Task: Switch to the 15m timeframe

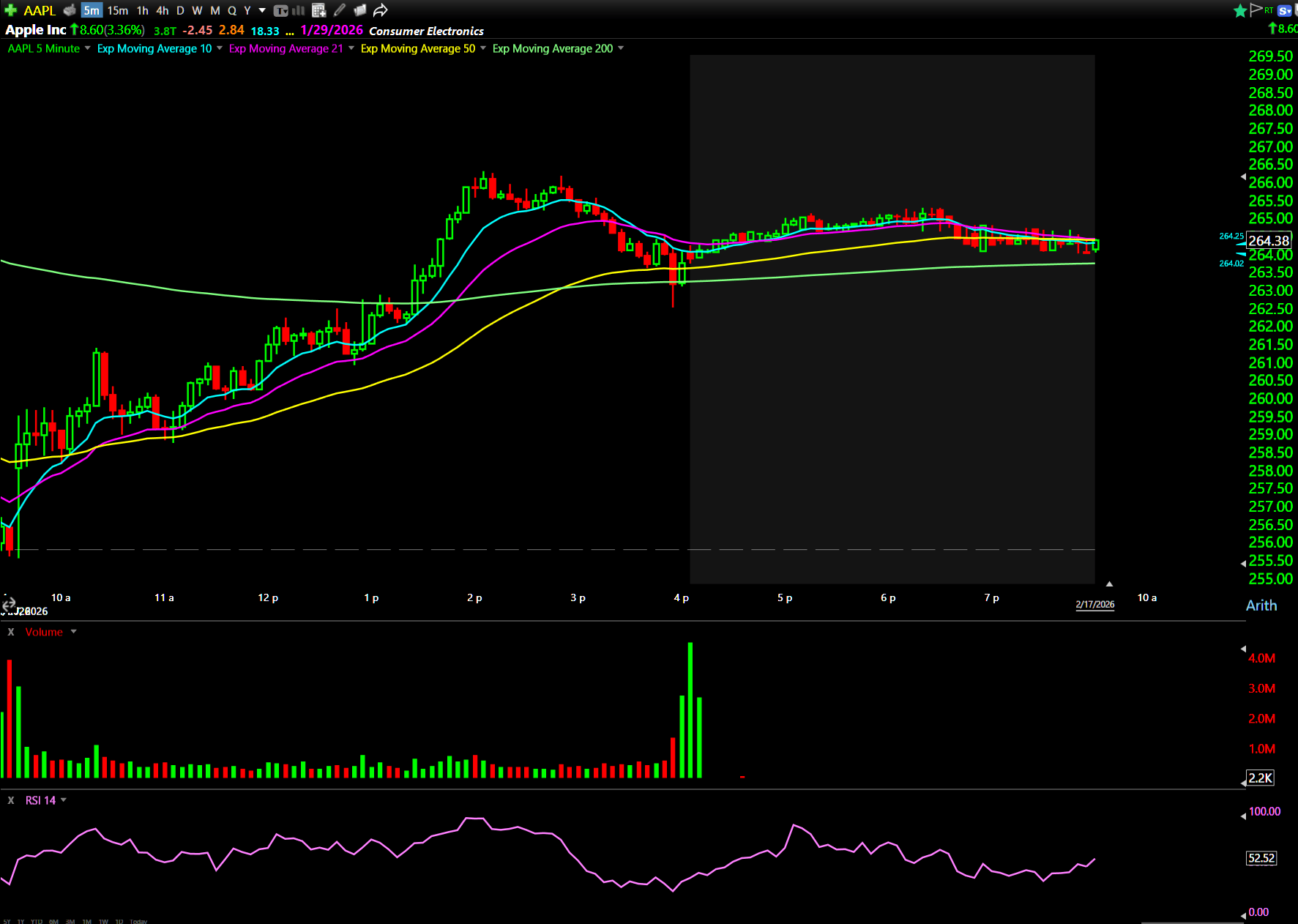Action: (x=117, y=10)
